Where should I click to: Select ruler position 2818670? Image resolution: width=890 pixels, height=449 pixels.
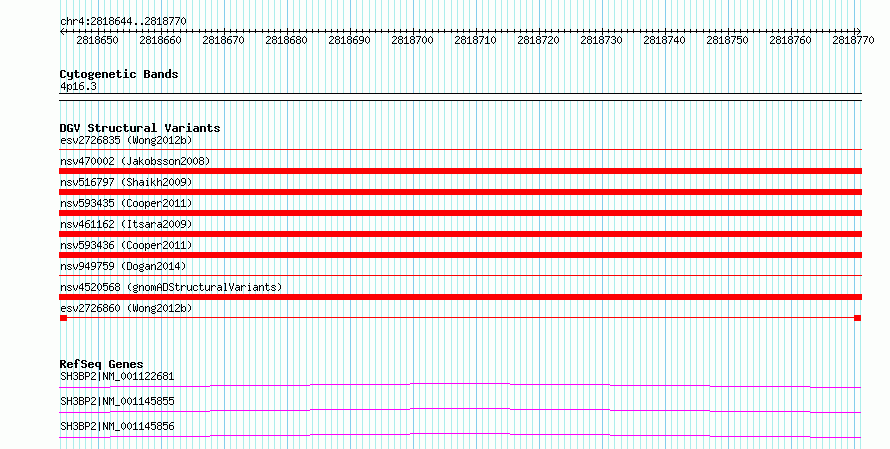point(223,40)
